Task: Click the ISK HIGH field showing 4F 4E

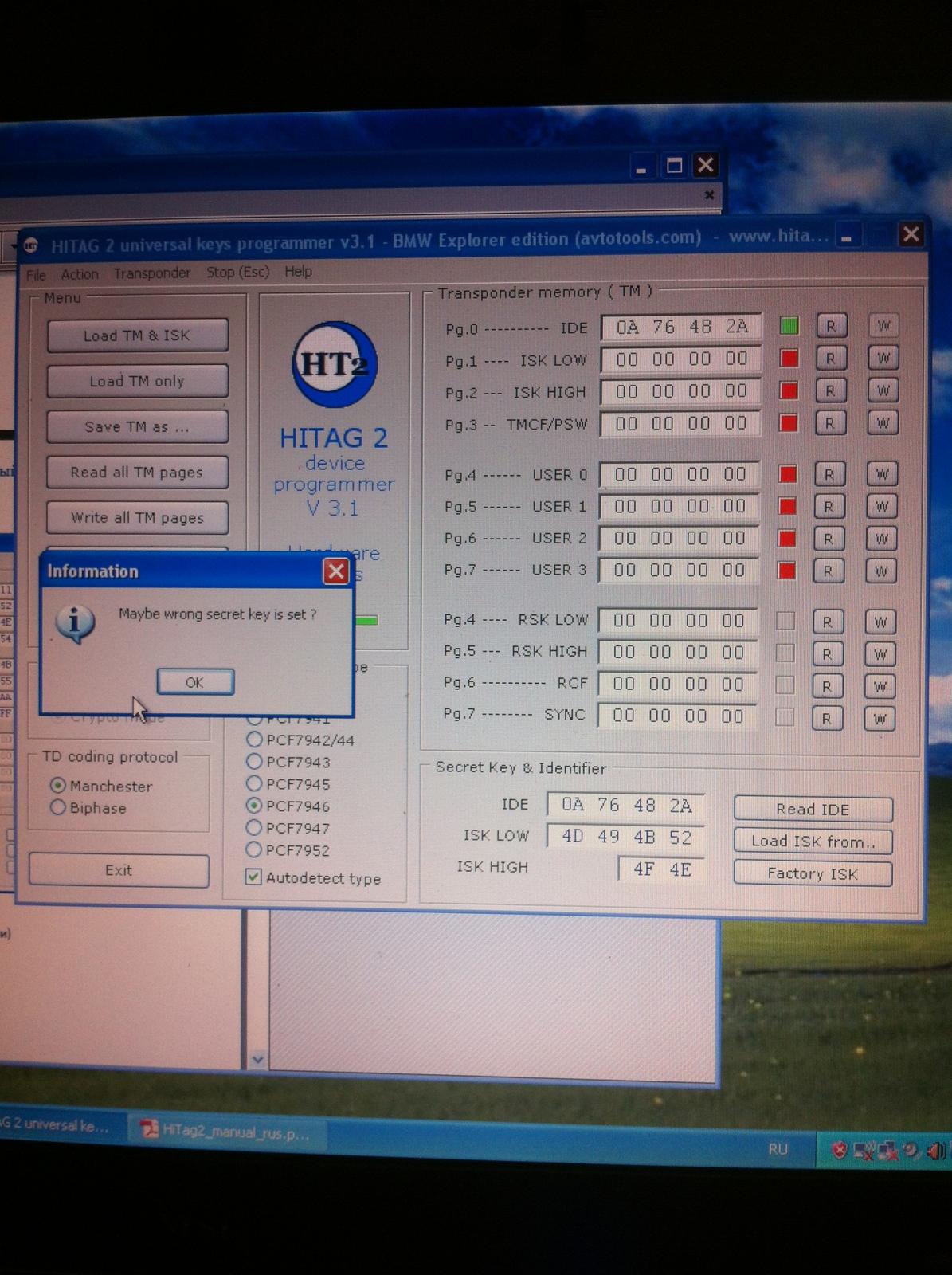Action: (661, 869)
